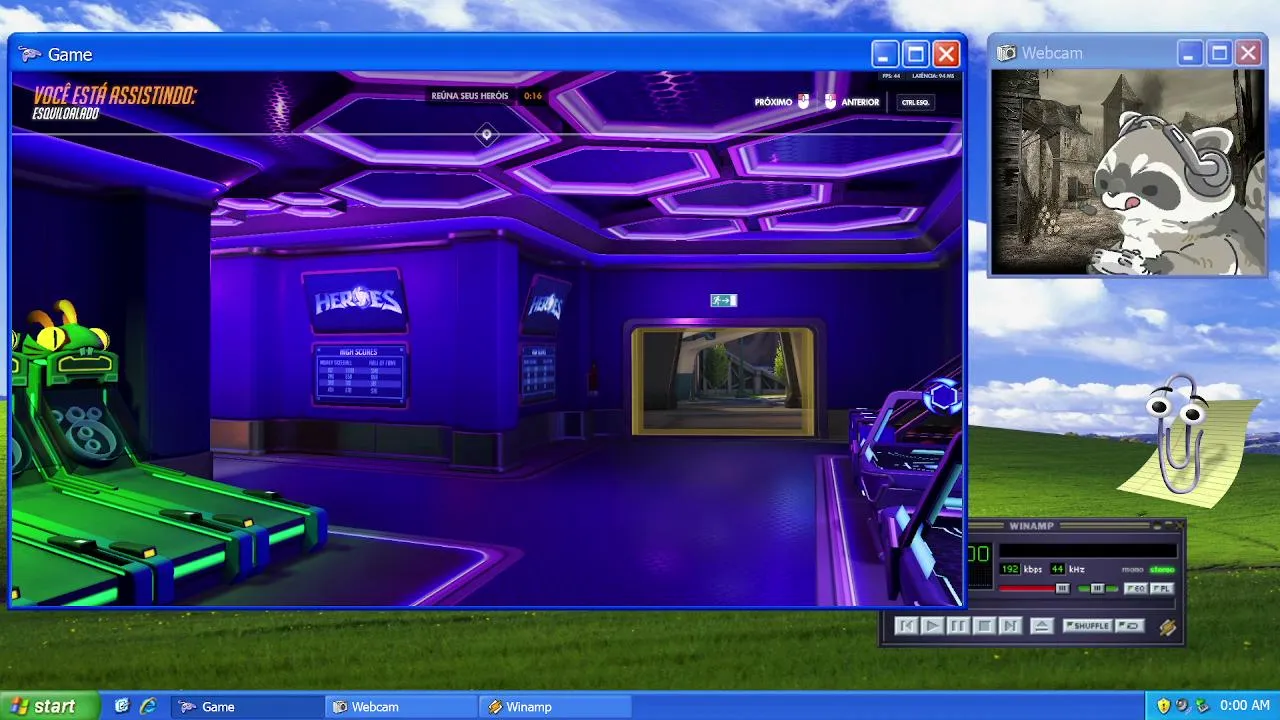Click the Winamp volume slider

1035,589
